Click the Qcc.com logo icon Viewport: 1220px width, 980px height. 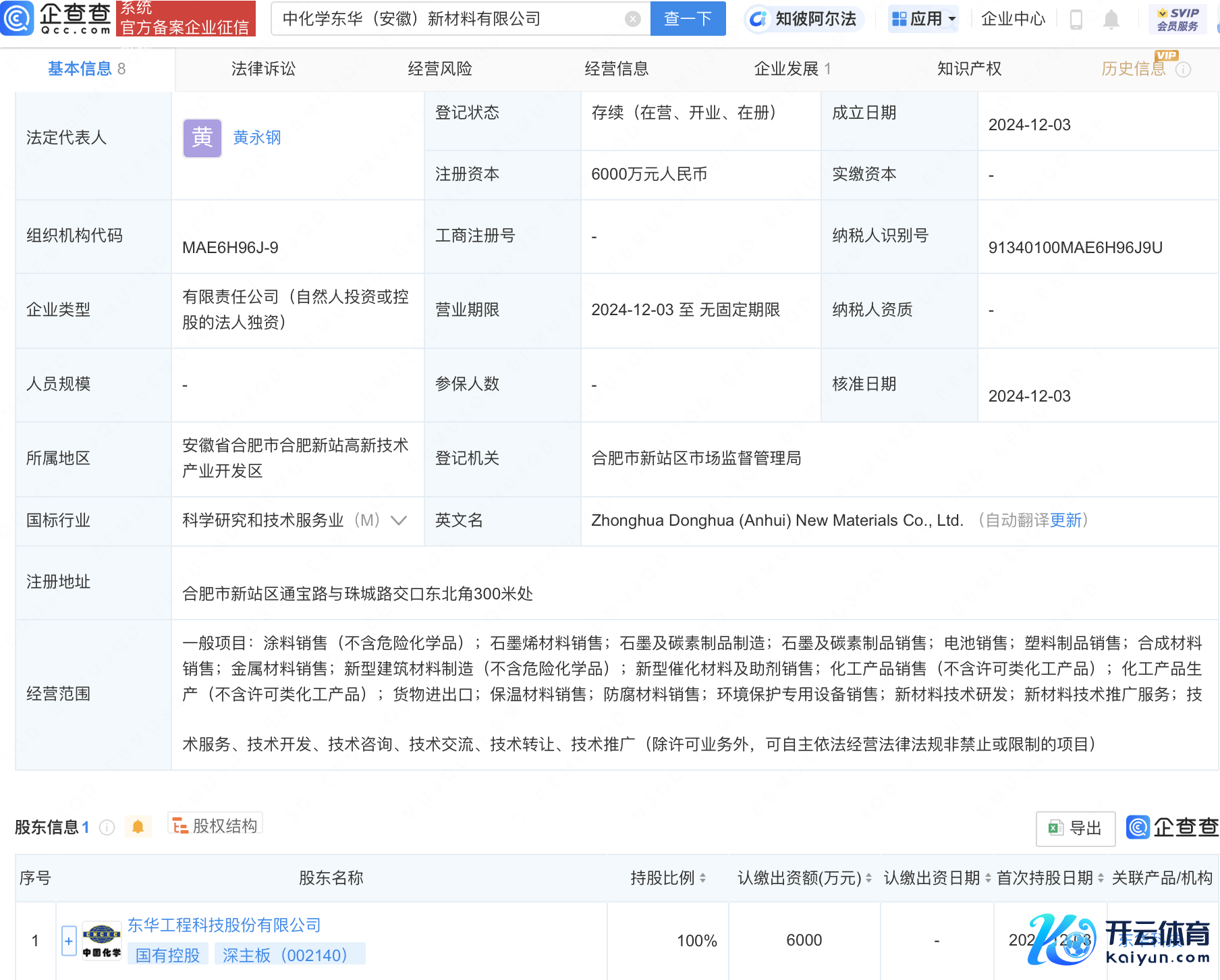(18, 18)
